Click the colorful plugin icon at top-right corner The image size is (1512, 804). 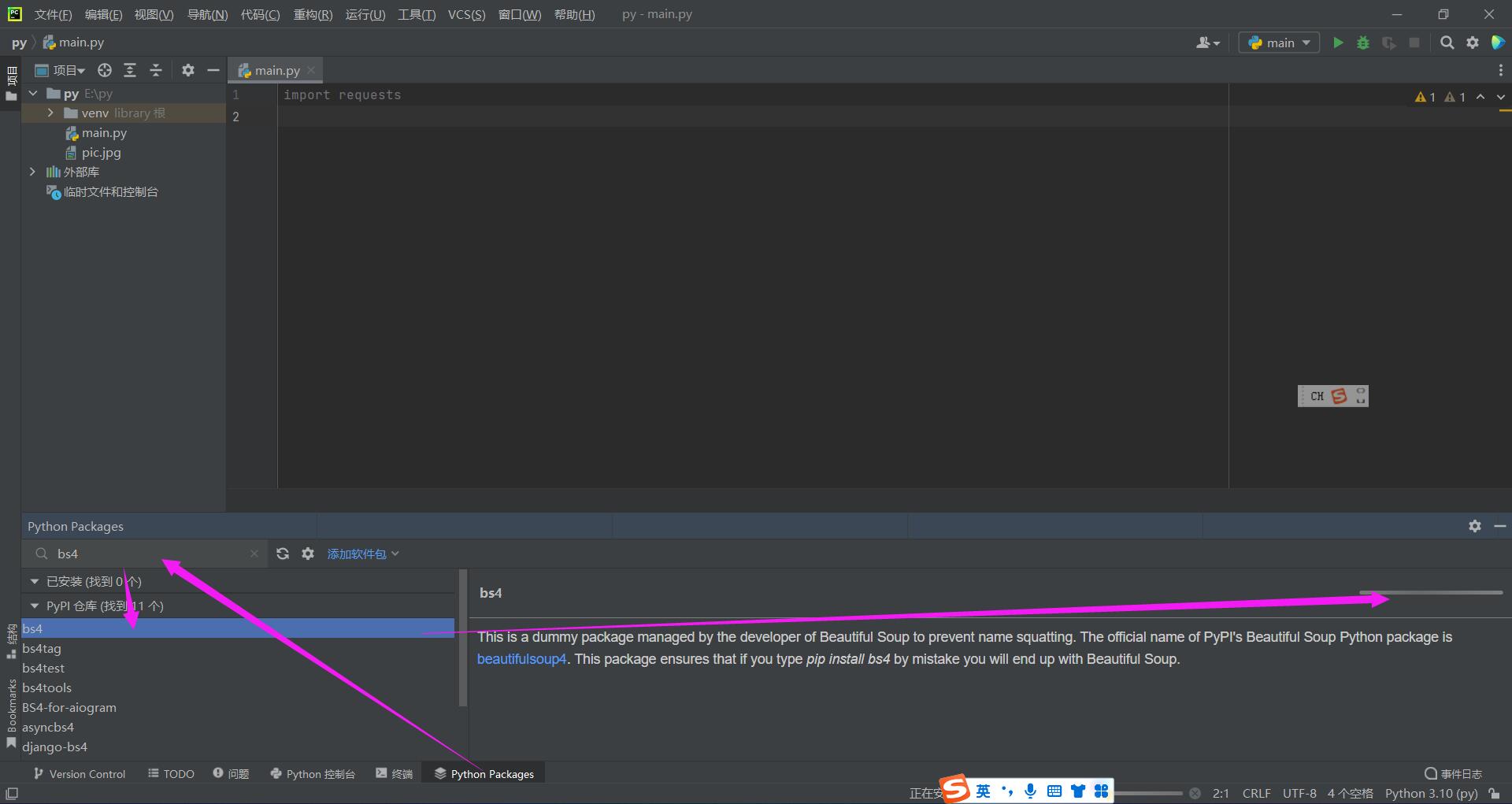coord(1498,43)
